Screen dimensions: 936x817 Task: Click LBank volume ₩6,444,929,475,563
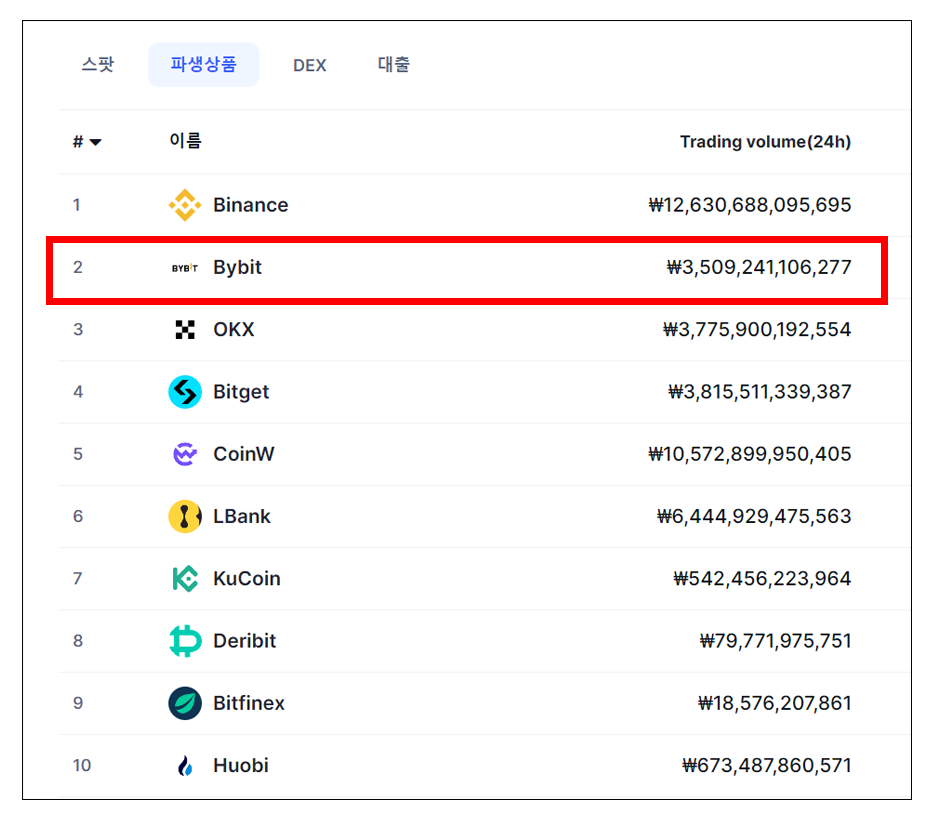[x=754, y=516]
